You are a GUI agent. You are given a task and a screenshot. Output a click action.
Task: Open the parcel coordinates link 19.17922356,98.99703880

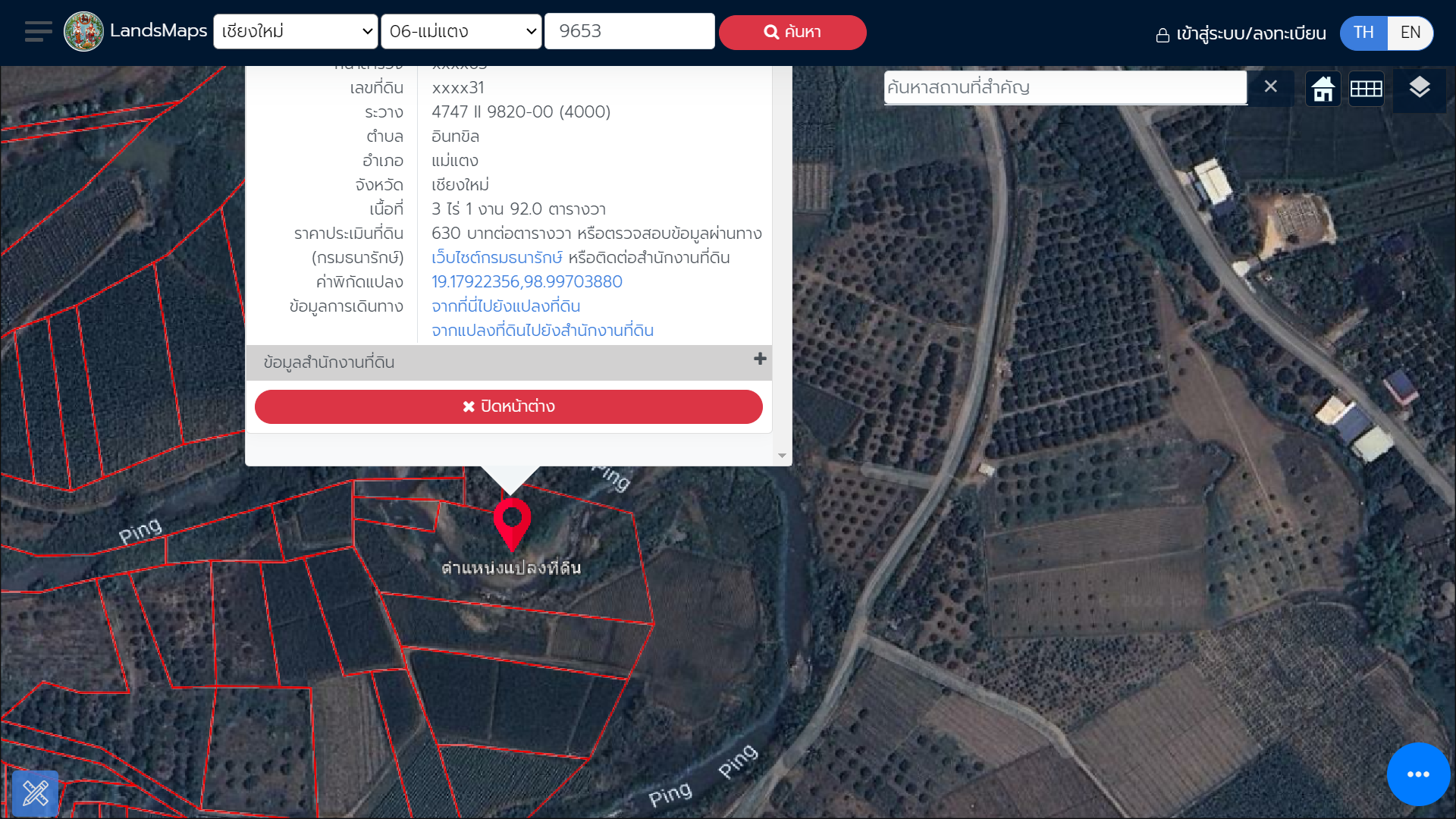(526, 282)
